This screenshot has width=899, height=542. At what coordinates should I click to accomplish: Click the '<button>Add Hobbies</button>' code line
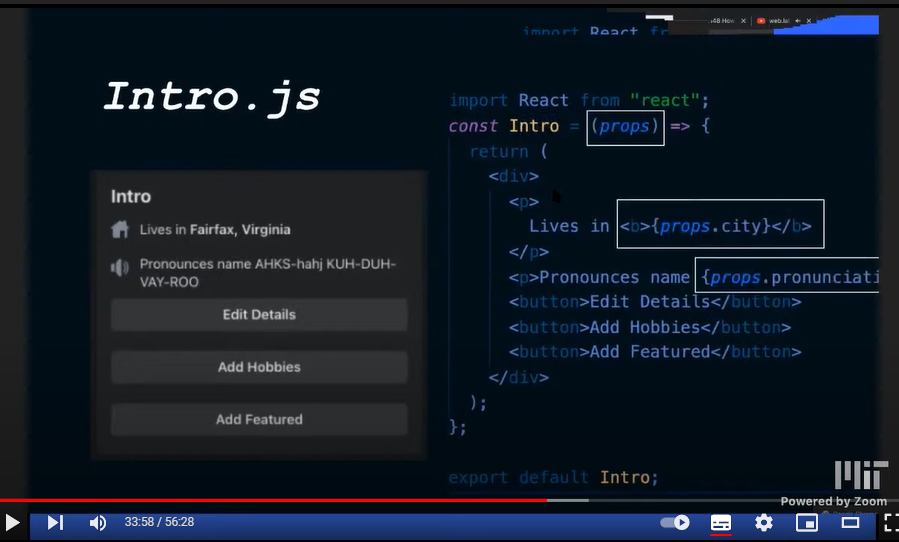[650, 327]
